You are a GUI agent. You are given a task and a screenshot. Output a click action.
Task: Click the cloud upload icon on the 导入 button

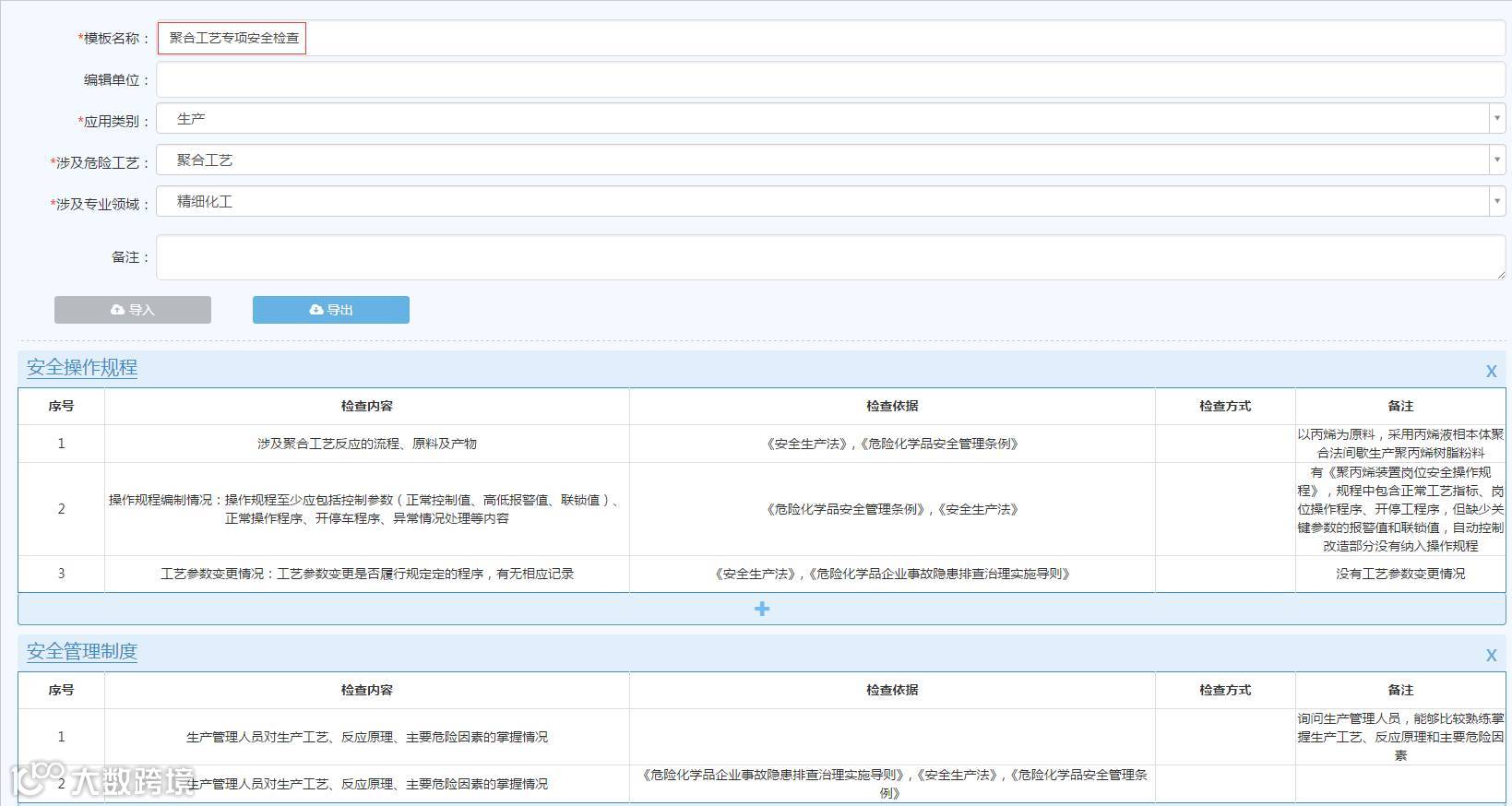[x=117, y=310]
